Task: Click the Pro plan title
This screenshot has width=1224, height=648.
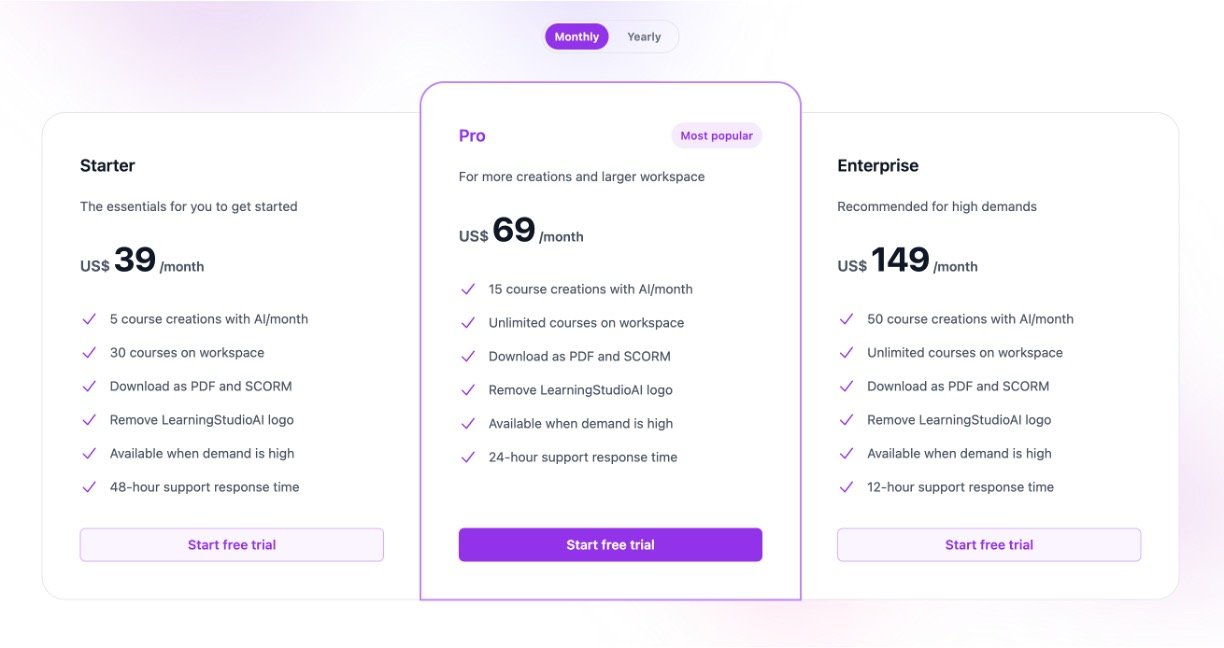Action: point(472,136)
